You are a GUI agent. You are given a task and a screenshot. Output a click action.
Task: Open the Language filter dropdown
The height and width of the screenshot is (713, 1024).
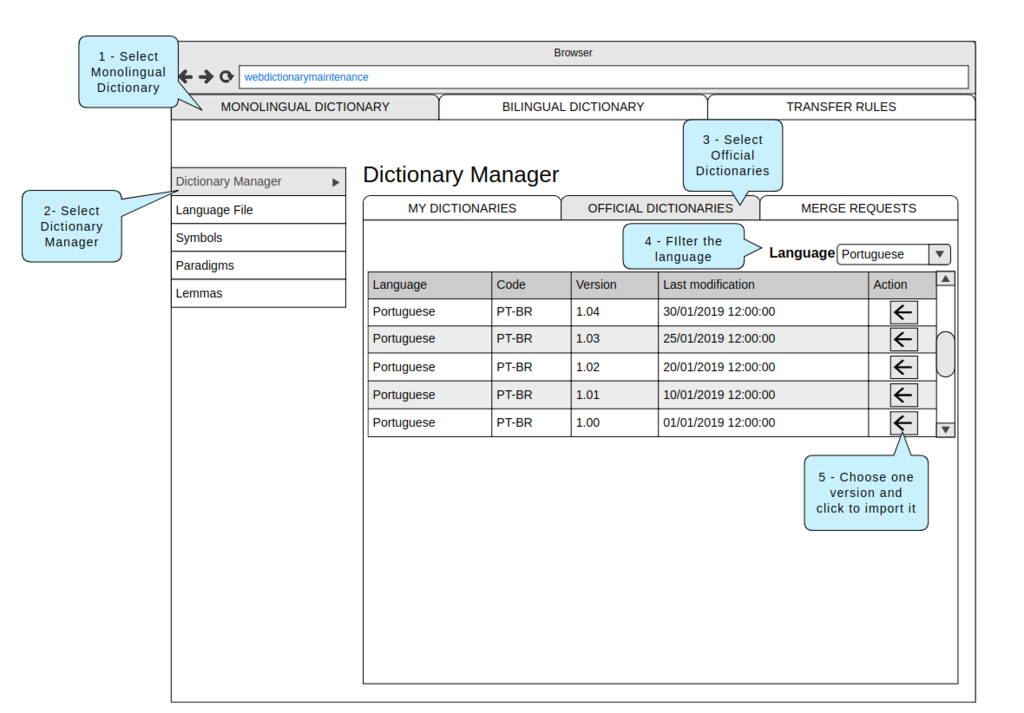coord(939,254)
